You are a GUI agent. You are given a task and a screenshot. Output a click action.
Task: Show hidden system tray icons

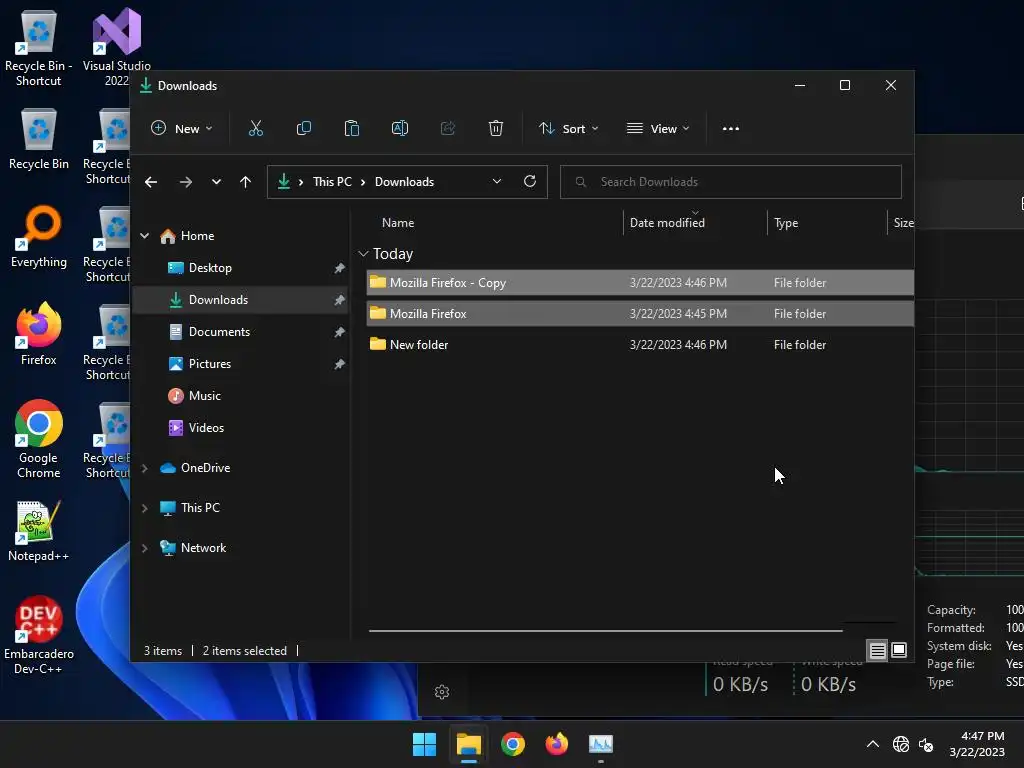872,744
